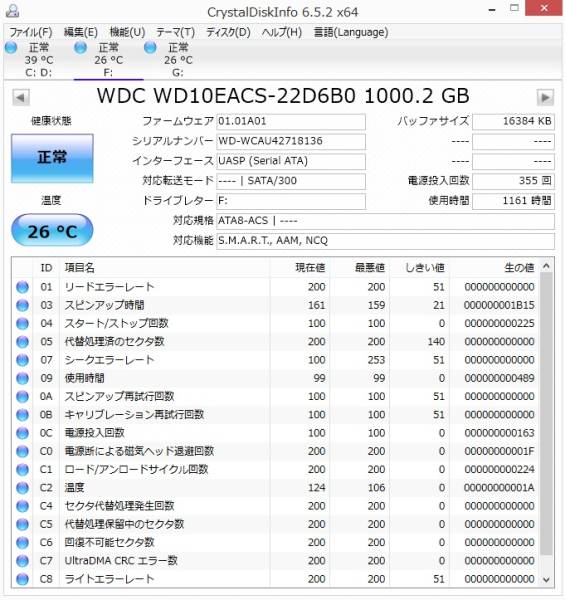The image size is (565, 600).
Task: Click the 現在値 column header
Action: pos(300,267)
